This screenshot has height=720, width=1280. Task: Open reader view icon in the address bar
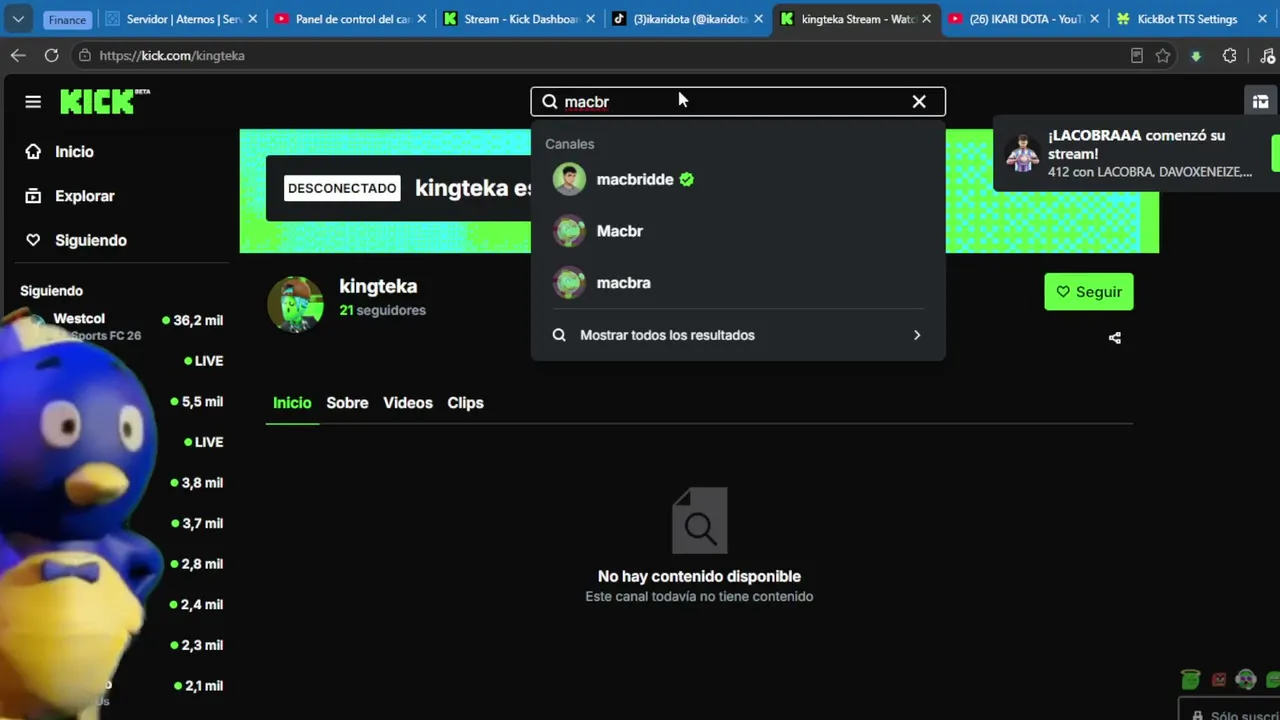[x=1137, y=56]
